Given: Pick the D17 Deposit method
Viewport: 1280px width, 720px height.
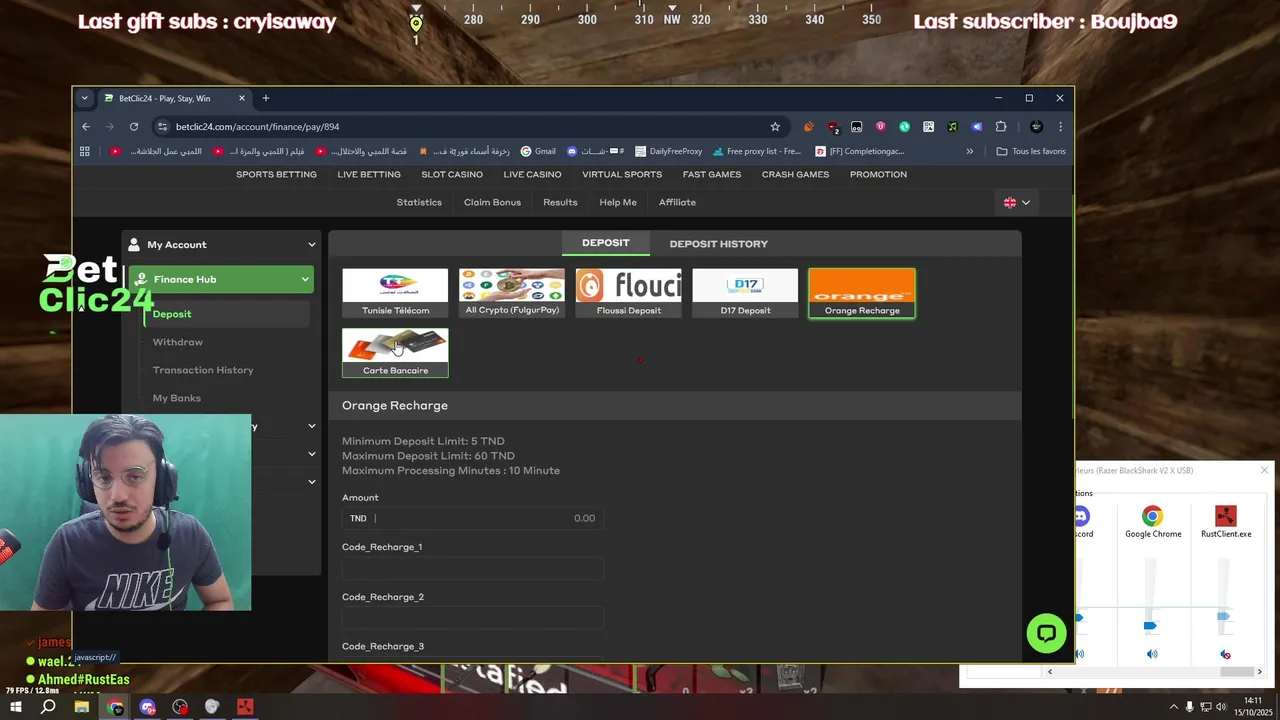Looking at the screenshot, I should tap(745, 293).
